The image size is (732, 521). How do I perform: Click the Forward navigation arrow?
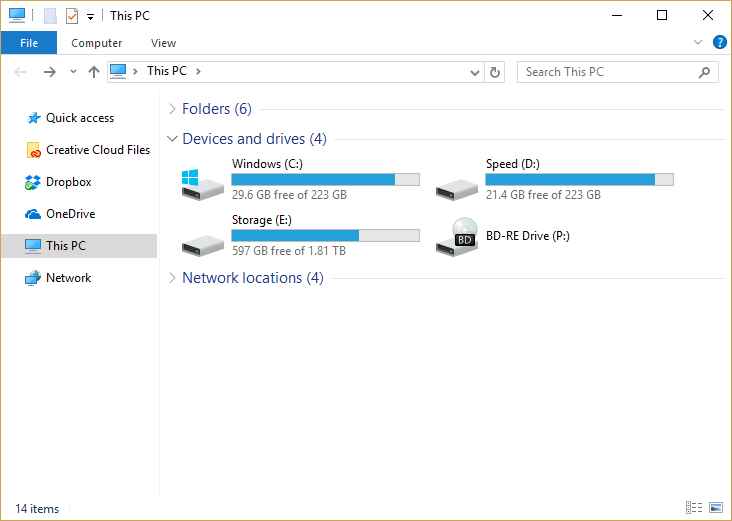pyautogui.click(x=49, y=72)
